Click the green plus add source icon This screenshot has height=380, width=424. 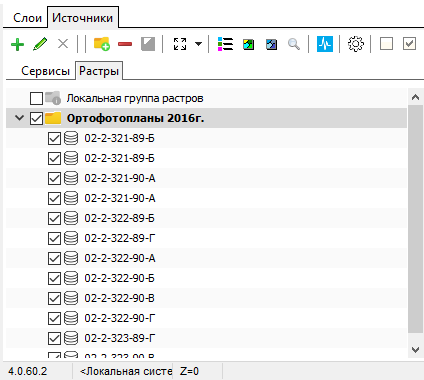(17, 44)
